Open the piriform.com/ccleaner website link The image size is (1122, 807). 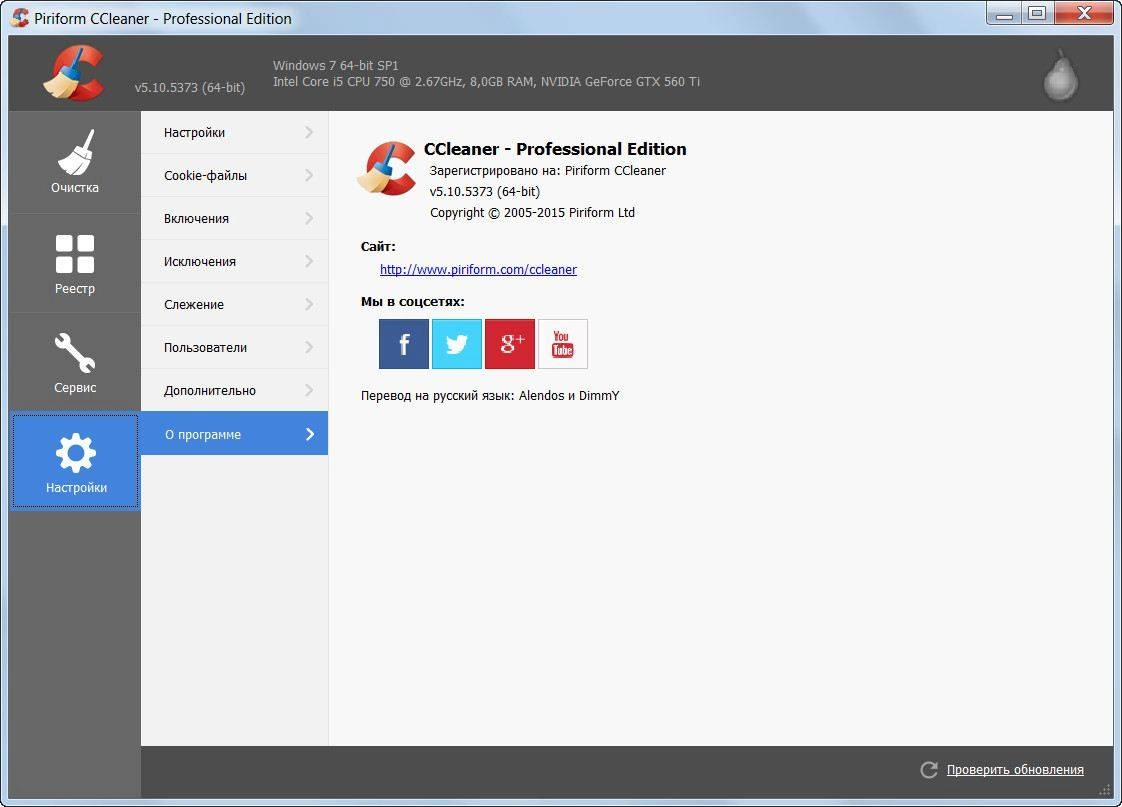coord(478,270)
